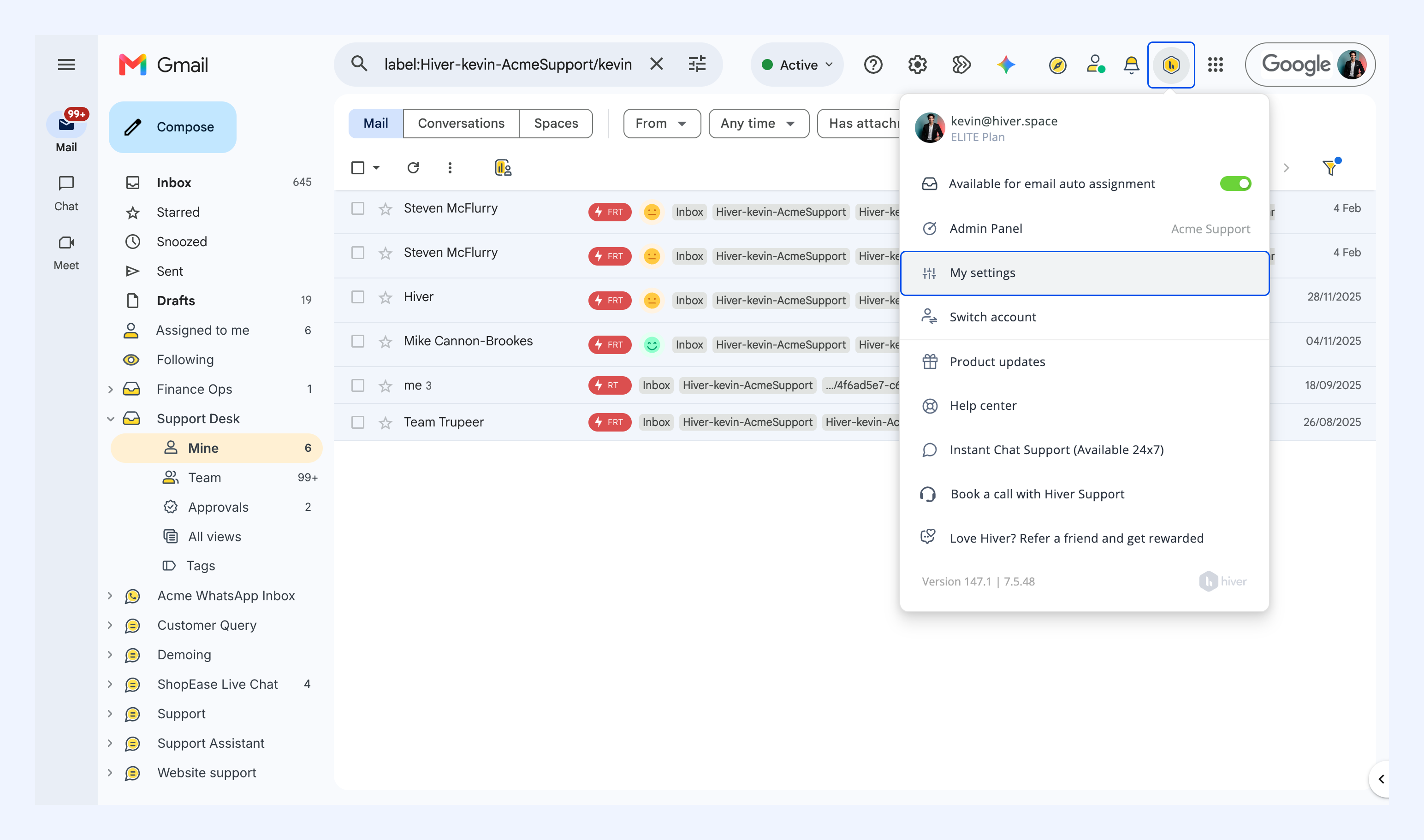Toggle email auto assignment availability off

coord(1235,183)
